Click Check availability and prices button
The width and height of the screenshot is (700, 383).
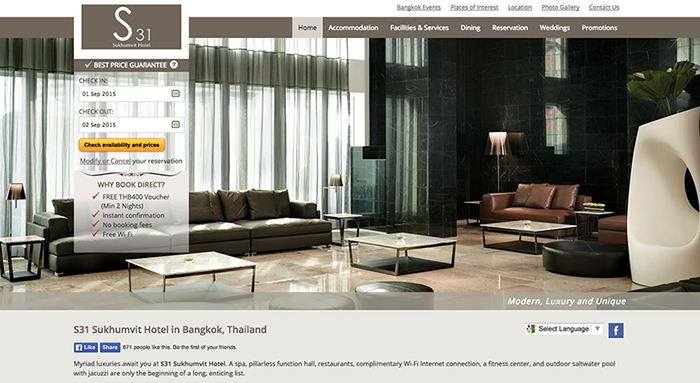[122, 145]
